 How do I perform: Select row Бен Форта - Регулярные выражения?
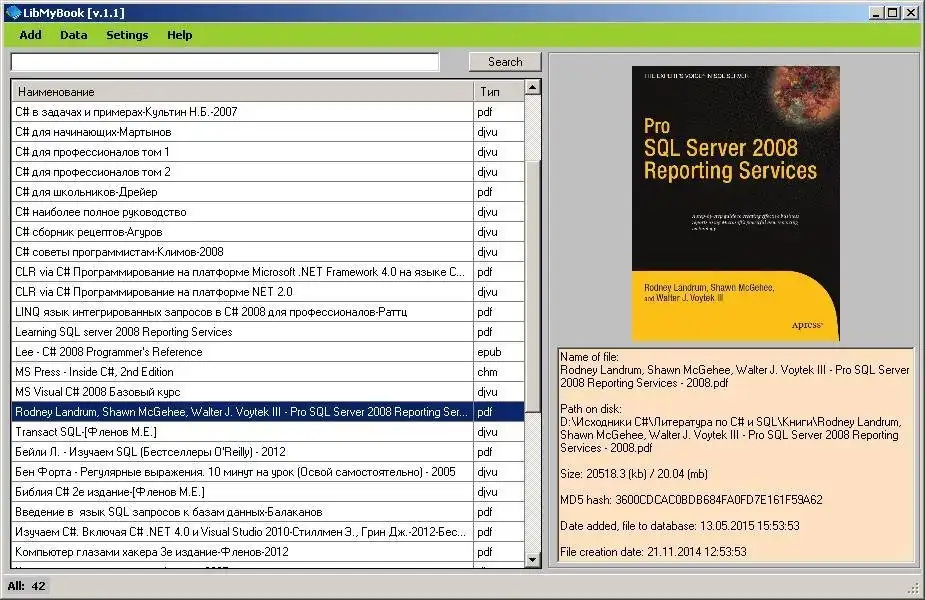point(268,472)
